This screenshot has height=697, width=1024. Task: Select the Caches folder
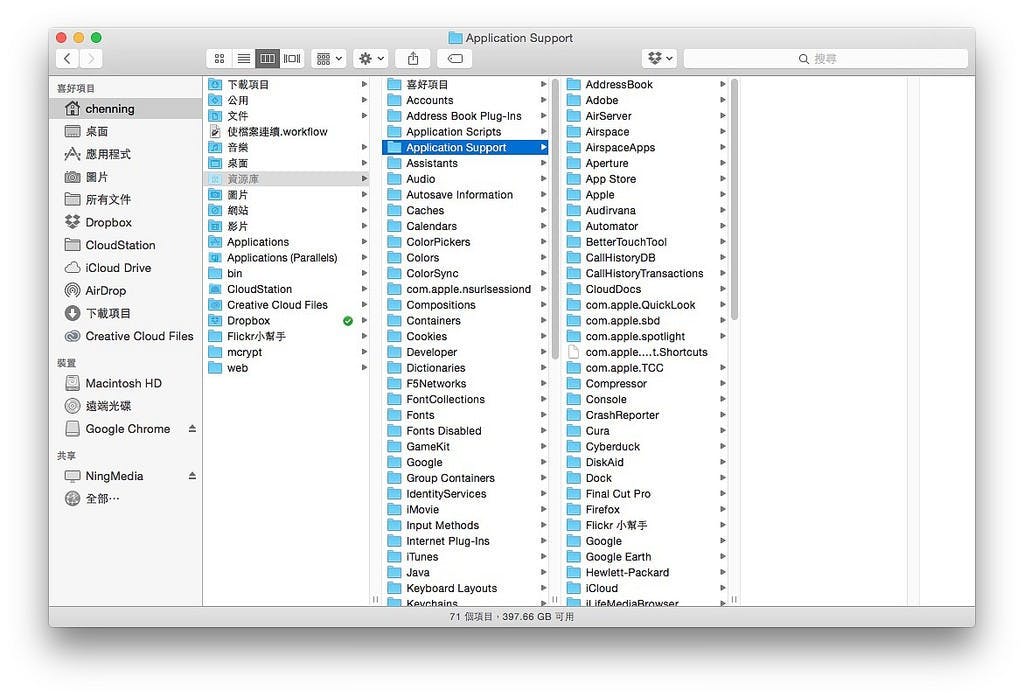click(x=465, y=210)
